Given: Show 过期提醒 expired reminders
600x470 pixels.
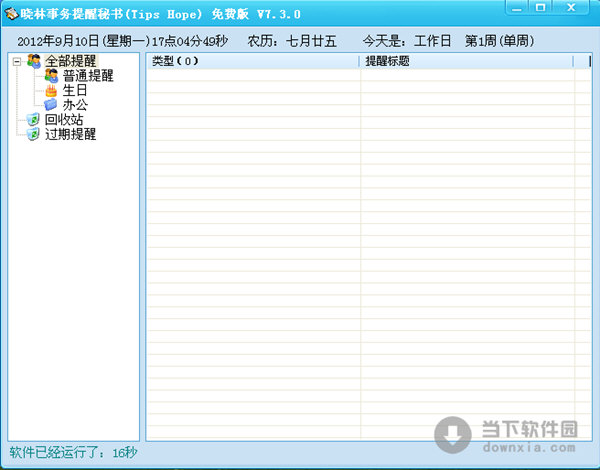Looking at the screenshot, I should (x=70, y=134).
